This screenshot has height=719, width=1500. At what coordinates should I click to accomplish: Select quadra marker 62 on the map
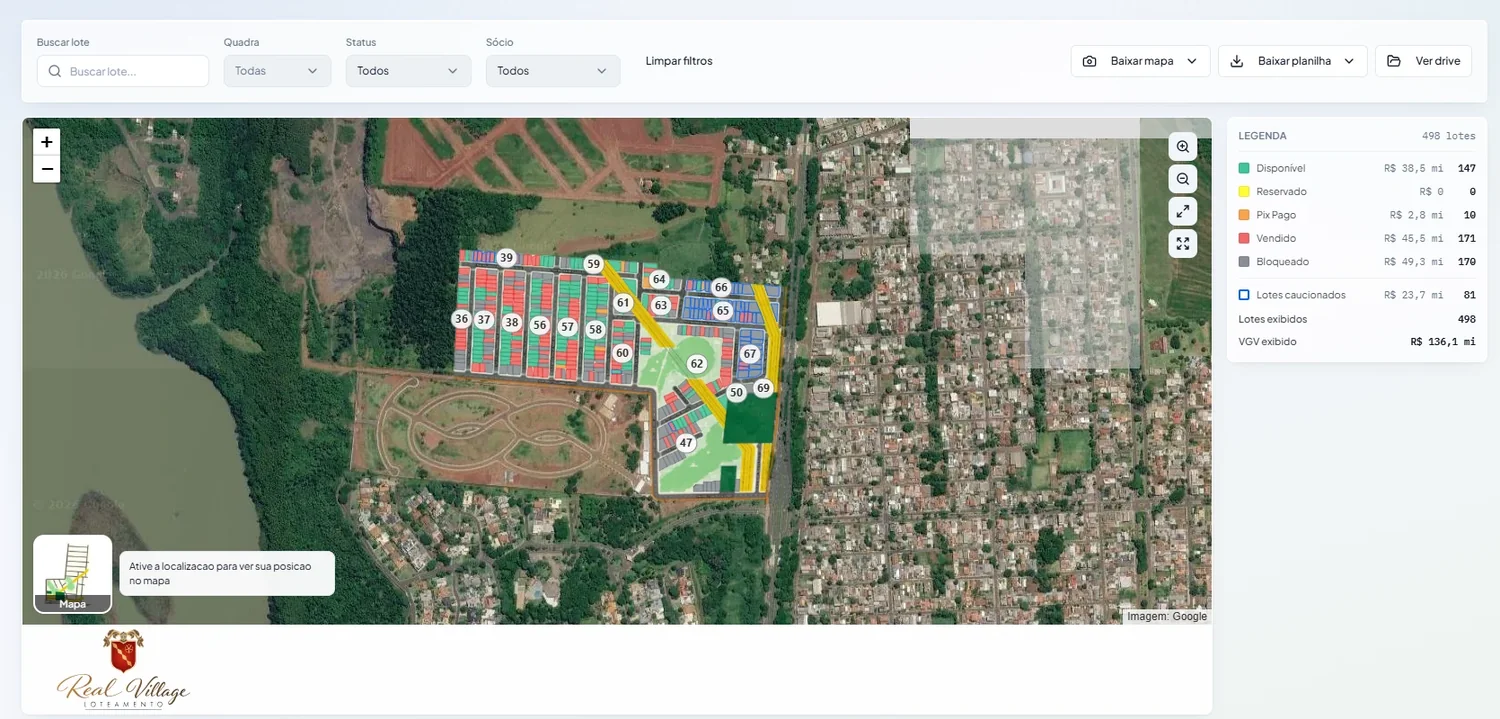tap(697, 364)
